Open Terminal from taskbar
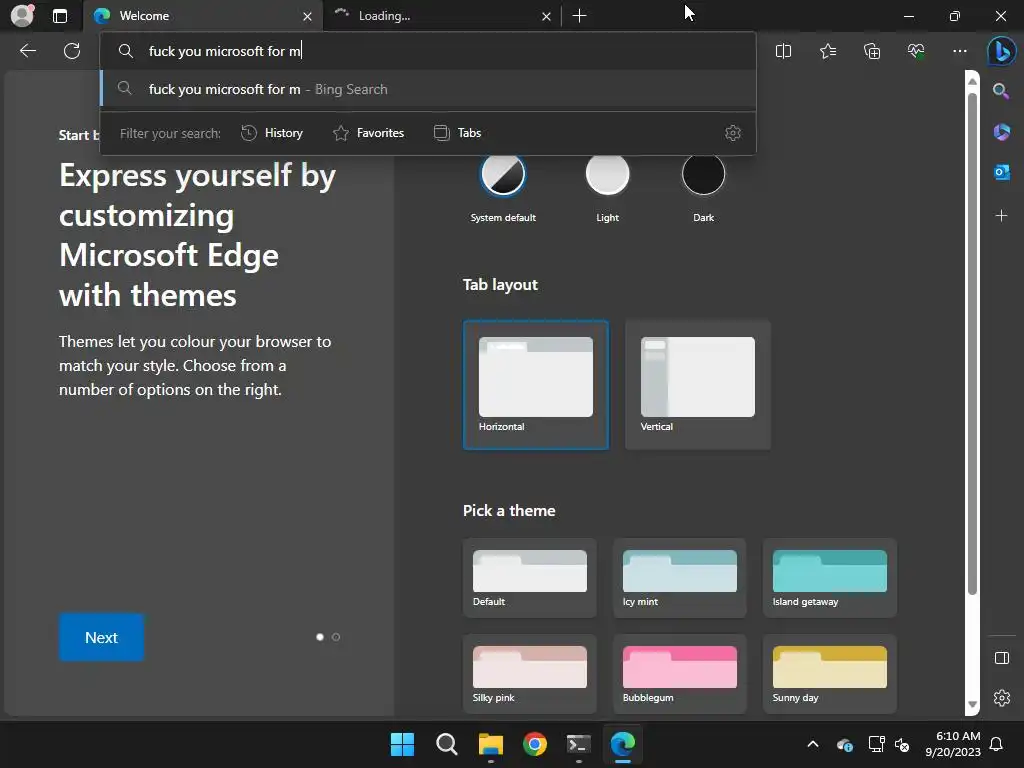Viewport: 1024px width, 768px height. [579, 744]
